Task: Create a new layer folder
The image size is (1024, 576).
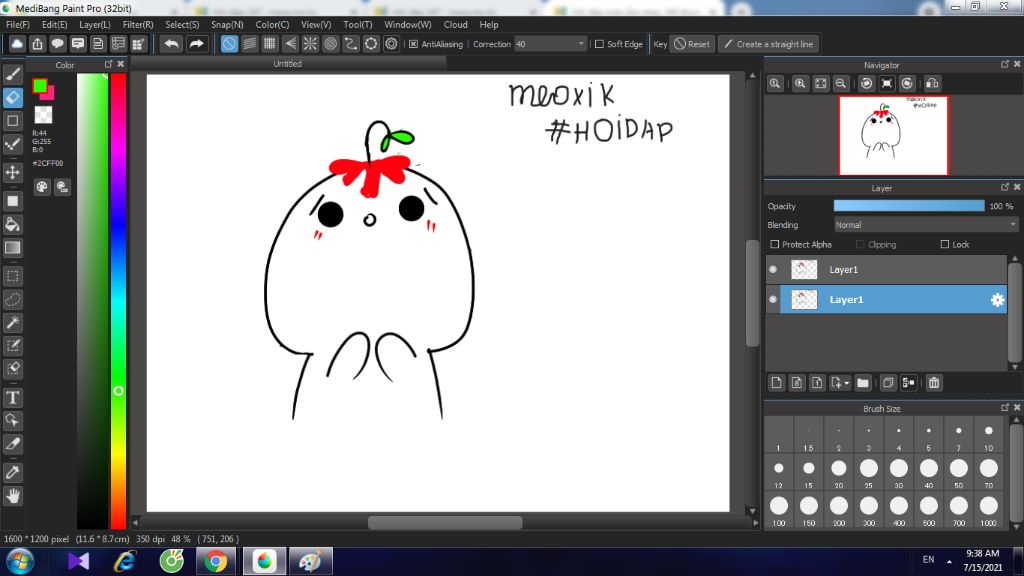Action: tap(863, 383)
